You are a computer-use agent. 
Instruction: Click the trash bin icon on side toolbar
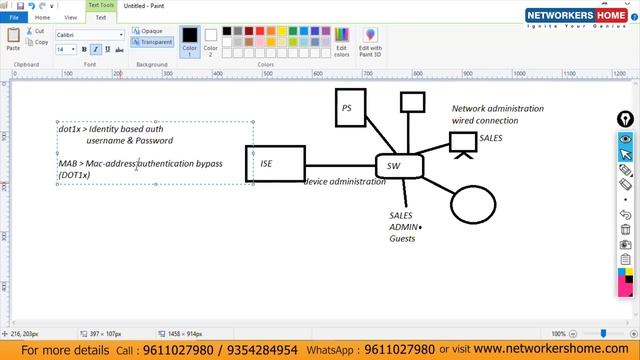pyautogui.click(x=625, y=229)
